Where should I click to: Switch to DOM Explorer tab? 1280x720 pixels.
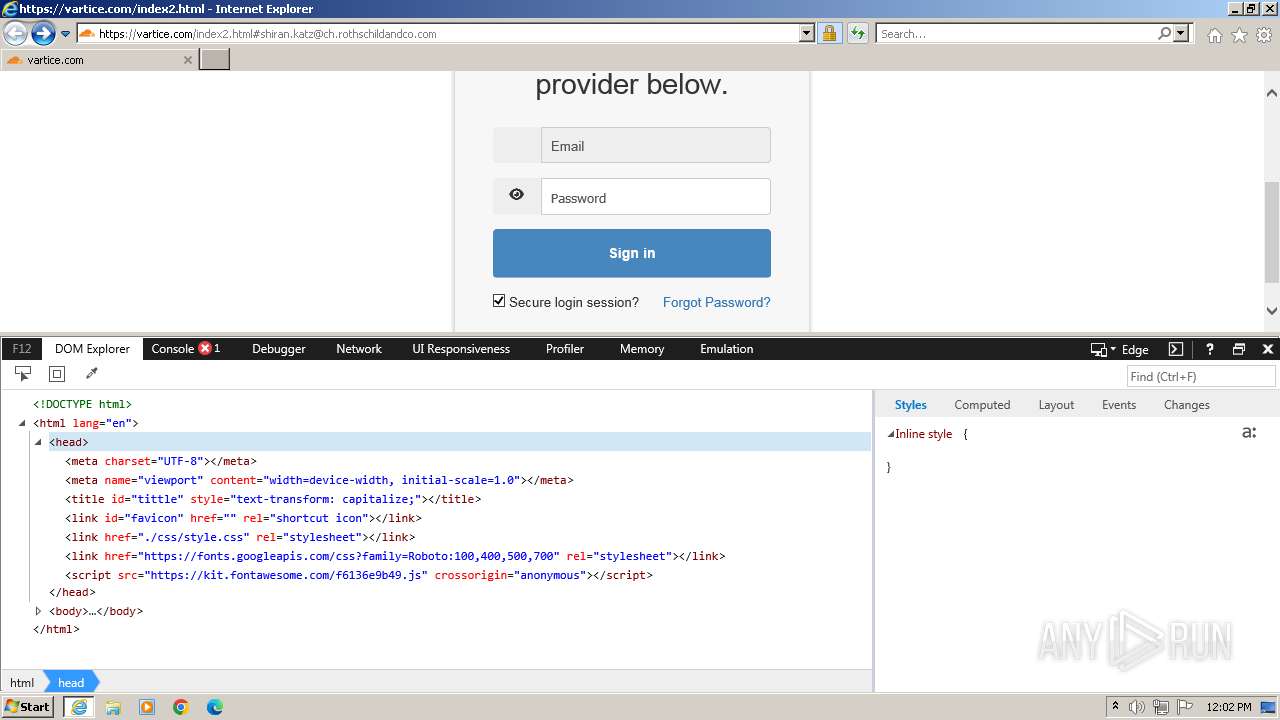click(92, 349)
